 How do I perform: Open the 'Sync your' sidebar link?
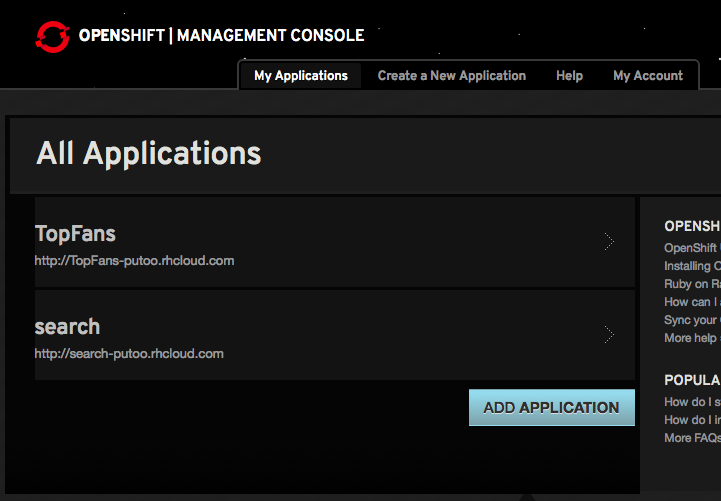coord(692,320)
